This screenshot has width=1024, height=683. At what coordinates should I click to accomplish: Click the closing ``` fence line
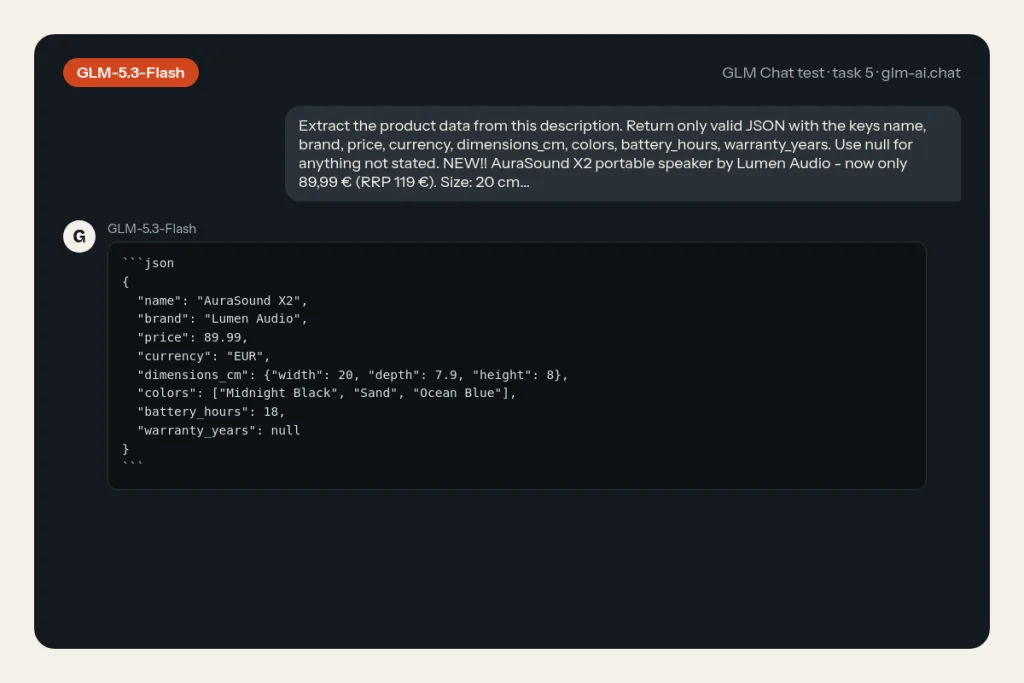click(133, 465)
